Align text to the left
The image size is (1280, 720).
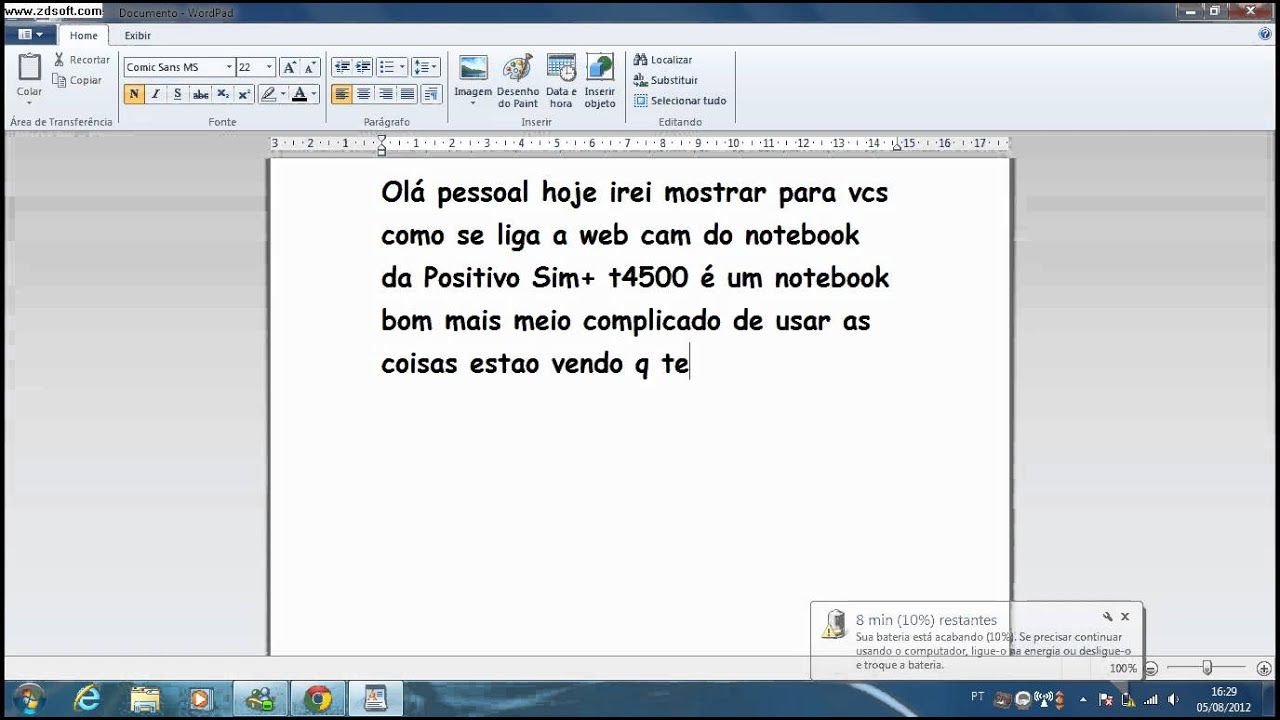pos(342,94)
